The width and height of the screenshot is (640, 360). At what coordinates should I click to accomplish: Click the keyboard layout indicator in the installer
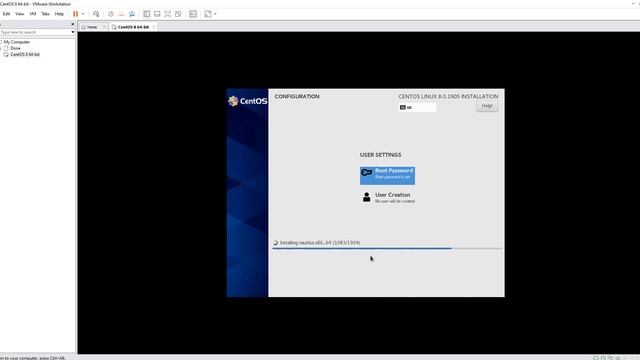417,107
